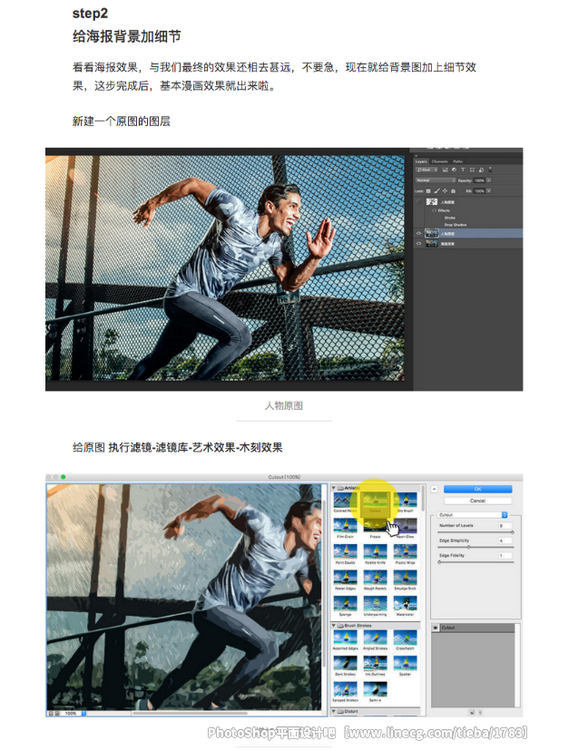Show the hidden top layer with effects
Viewport: 578px width, 750px height.
(x=419, y=201)
